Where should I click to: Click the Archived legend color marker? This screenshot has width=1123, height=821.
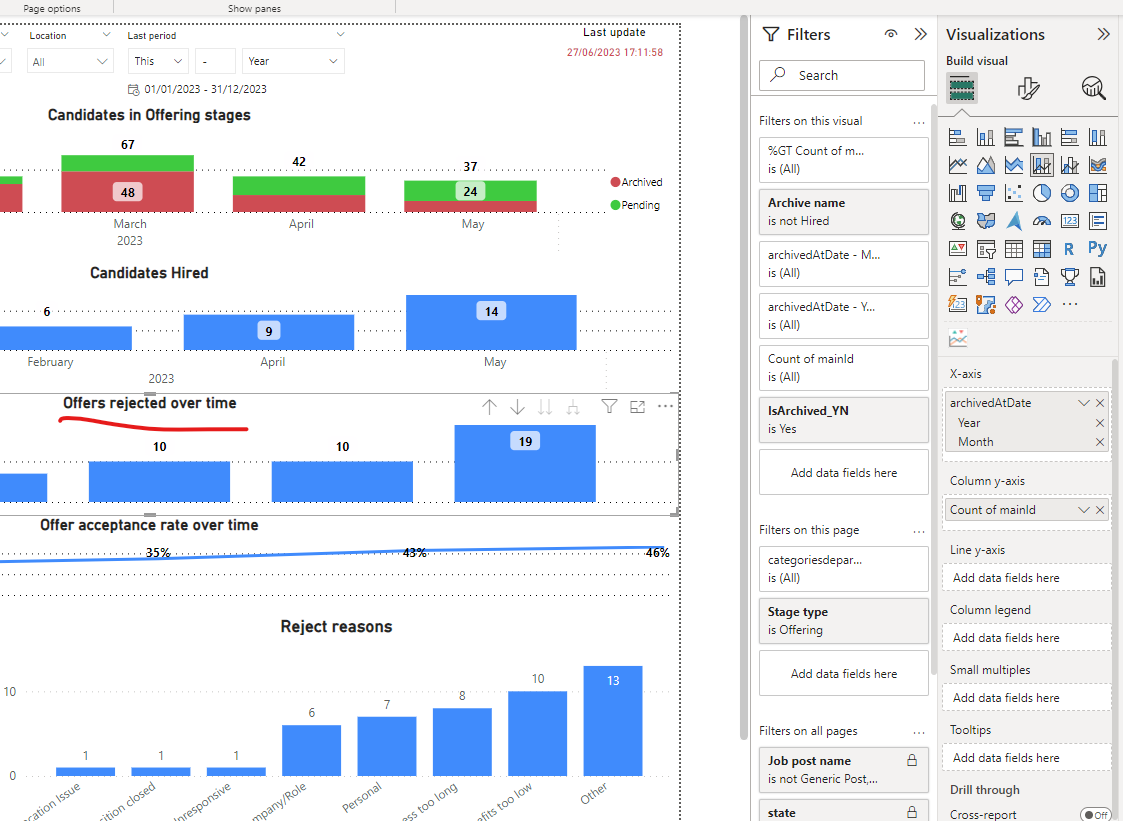pyautogui.click(x=615, y=182)
